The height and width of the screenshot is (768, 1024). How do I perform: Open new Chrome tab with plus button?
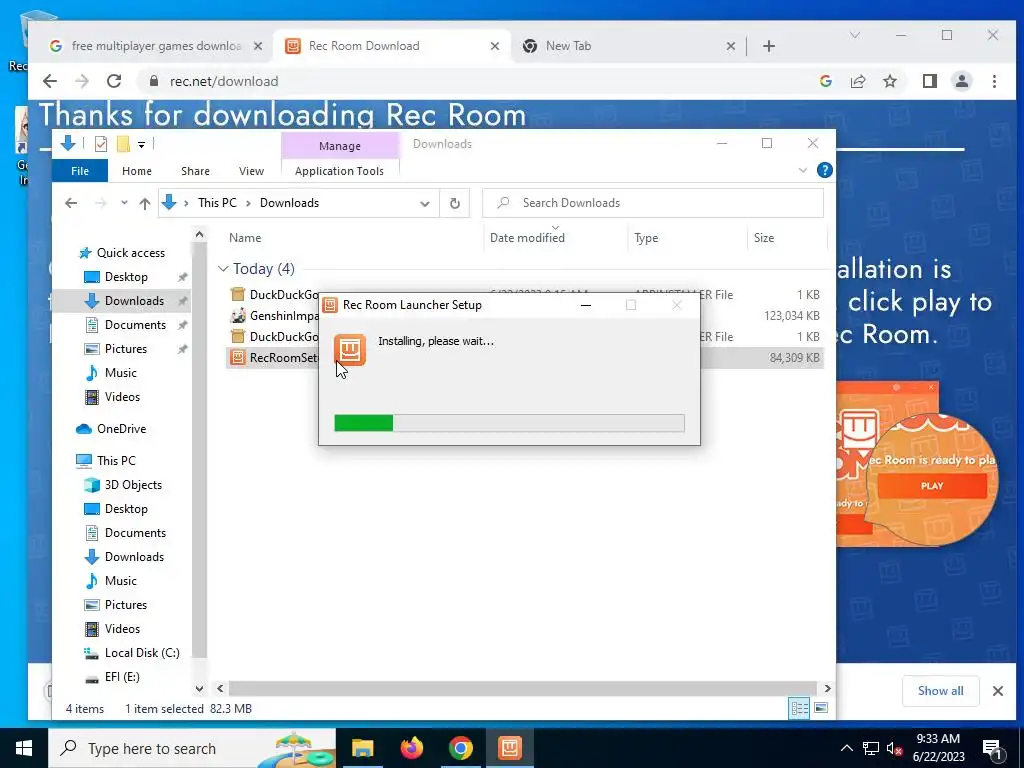(769, 46)
